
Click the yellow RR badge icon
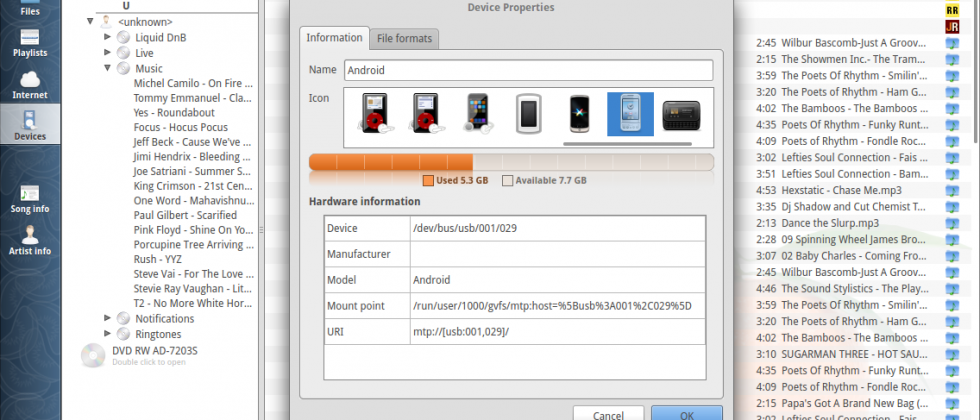click(952, 10)
